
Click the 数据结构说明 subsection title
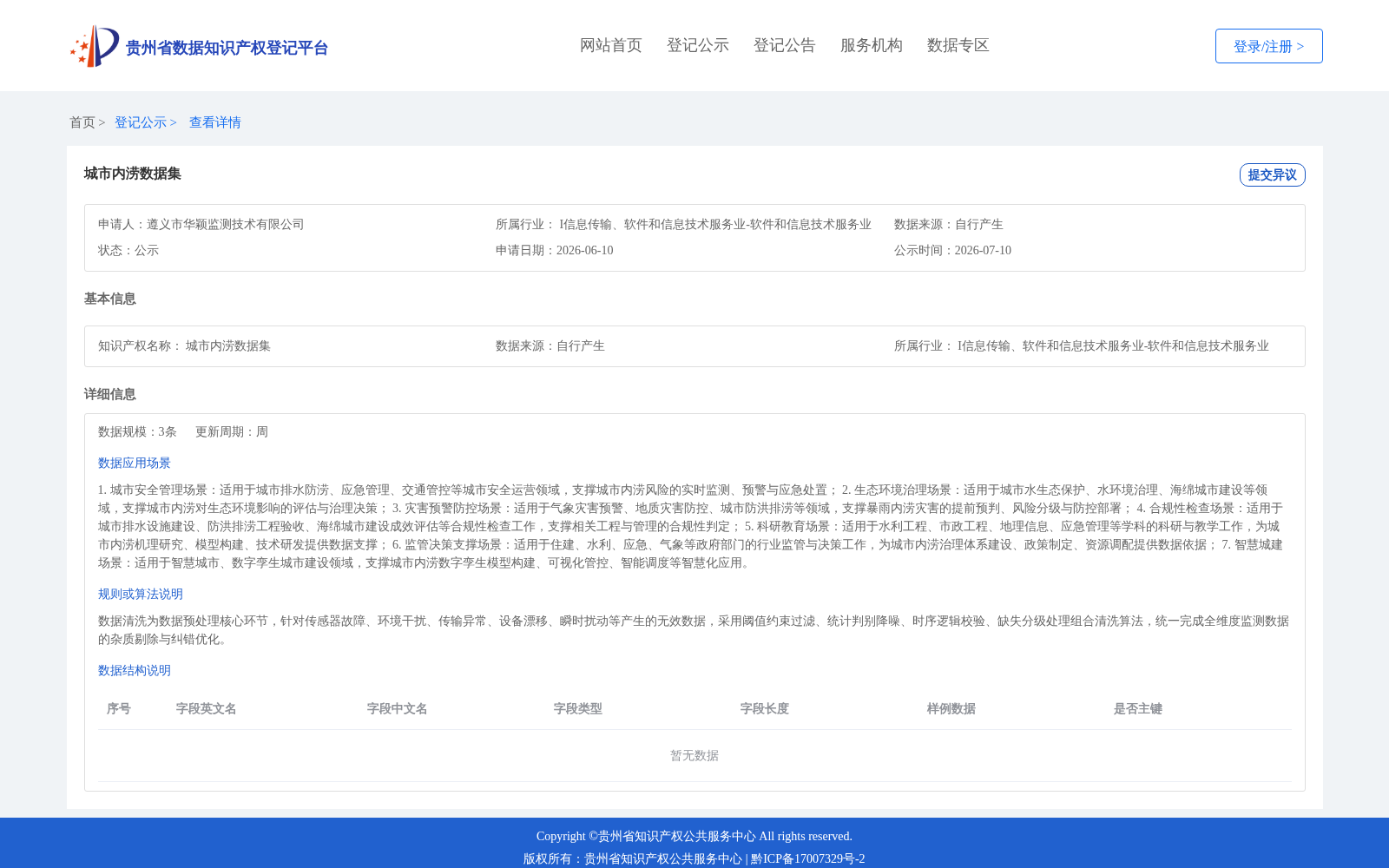(x=135, y=670)
